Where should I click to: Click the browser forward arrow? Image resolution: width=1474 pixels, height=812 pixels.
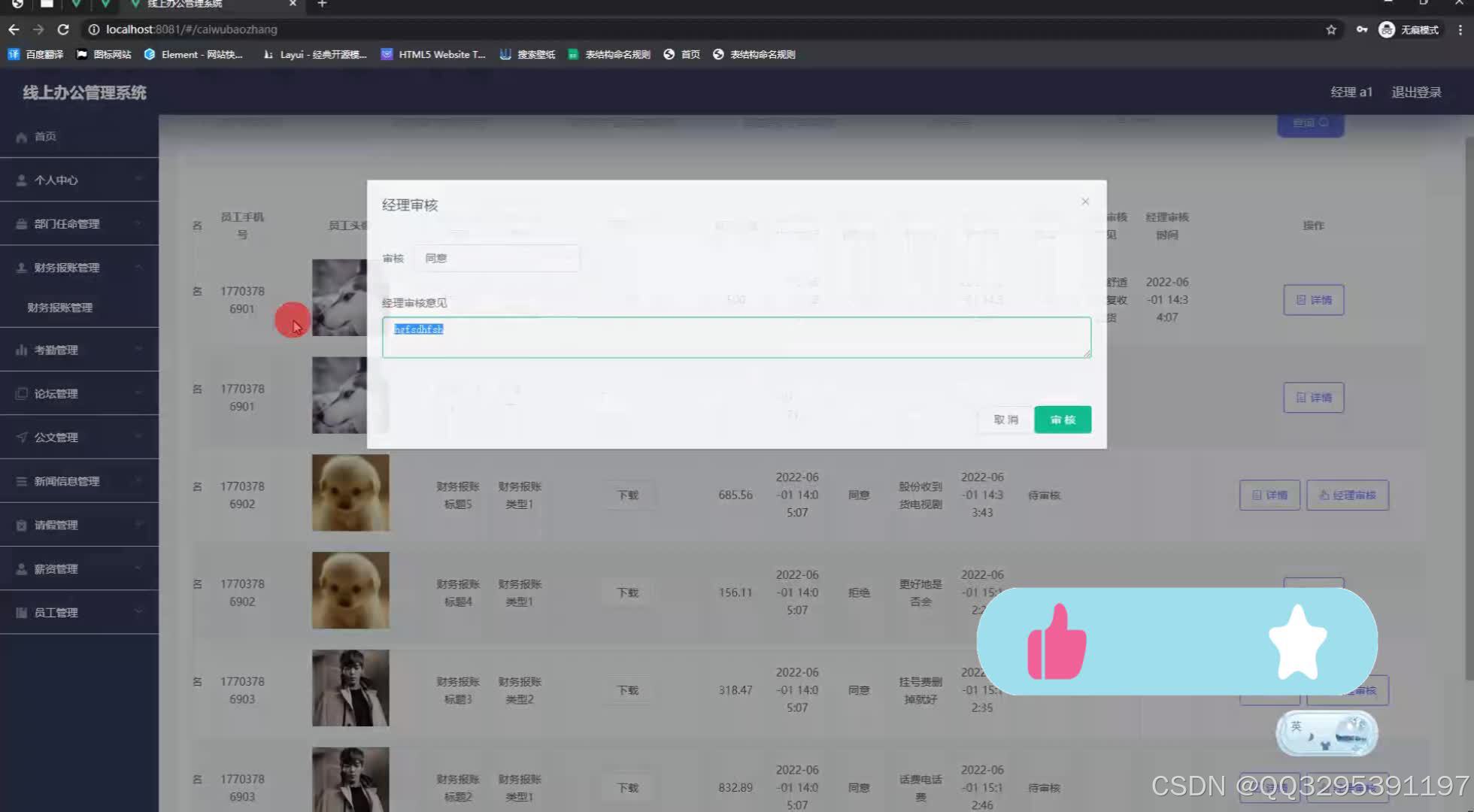tap(38, 29)
